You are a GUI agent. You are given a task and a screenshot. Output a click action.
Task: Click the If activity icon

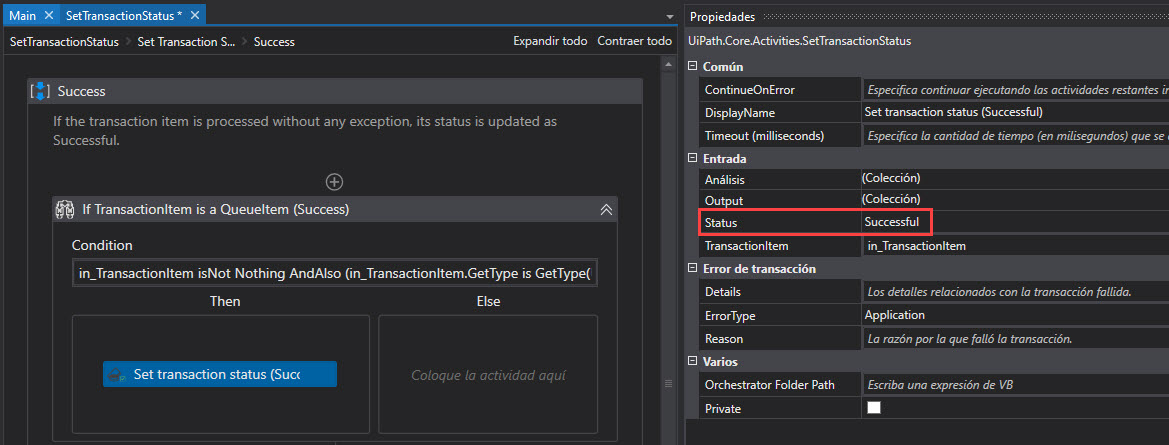(x=64, y=210)
